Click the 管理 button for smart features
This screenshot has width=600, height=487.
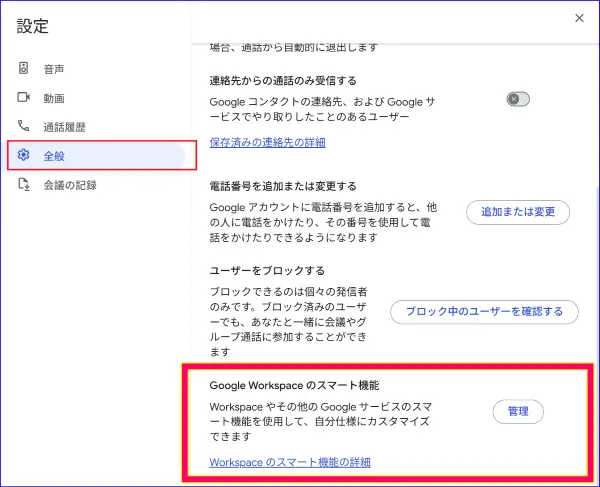pyautogui.click(x=518, y=411)
